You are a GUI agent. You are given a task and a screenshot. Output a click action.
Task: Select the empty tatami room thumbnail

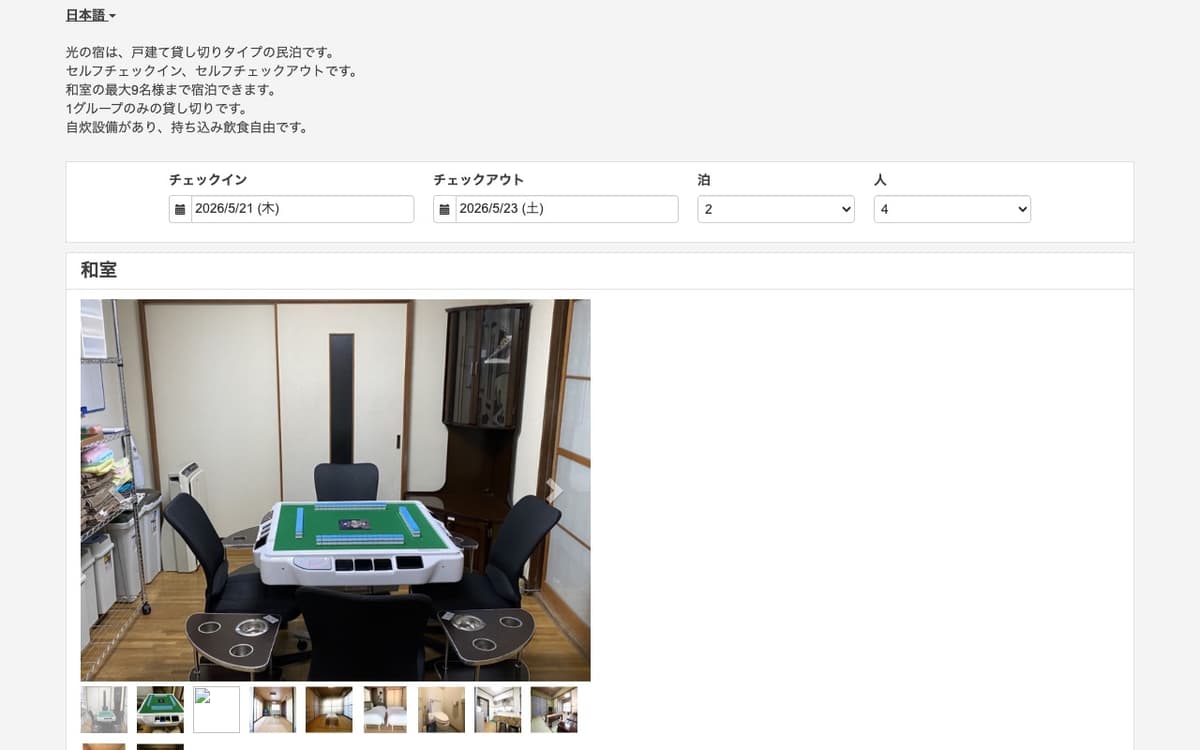pyautogui.click(x=273, y=709)
